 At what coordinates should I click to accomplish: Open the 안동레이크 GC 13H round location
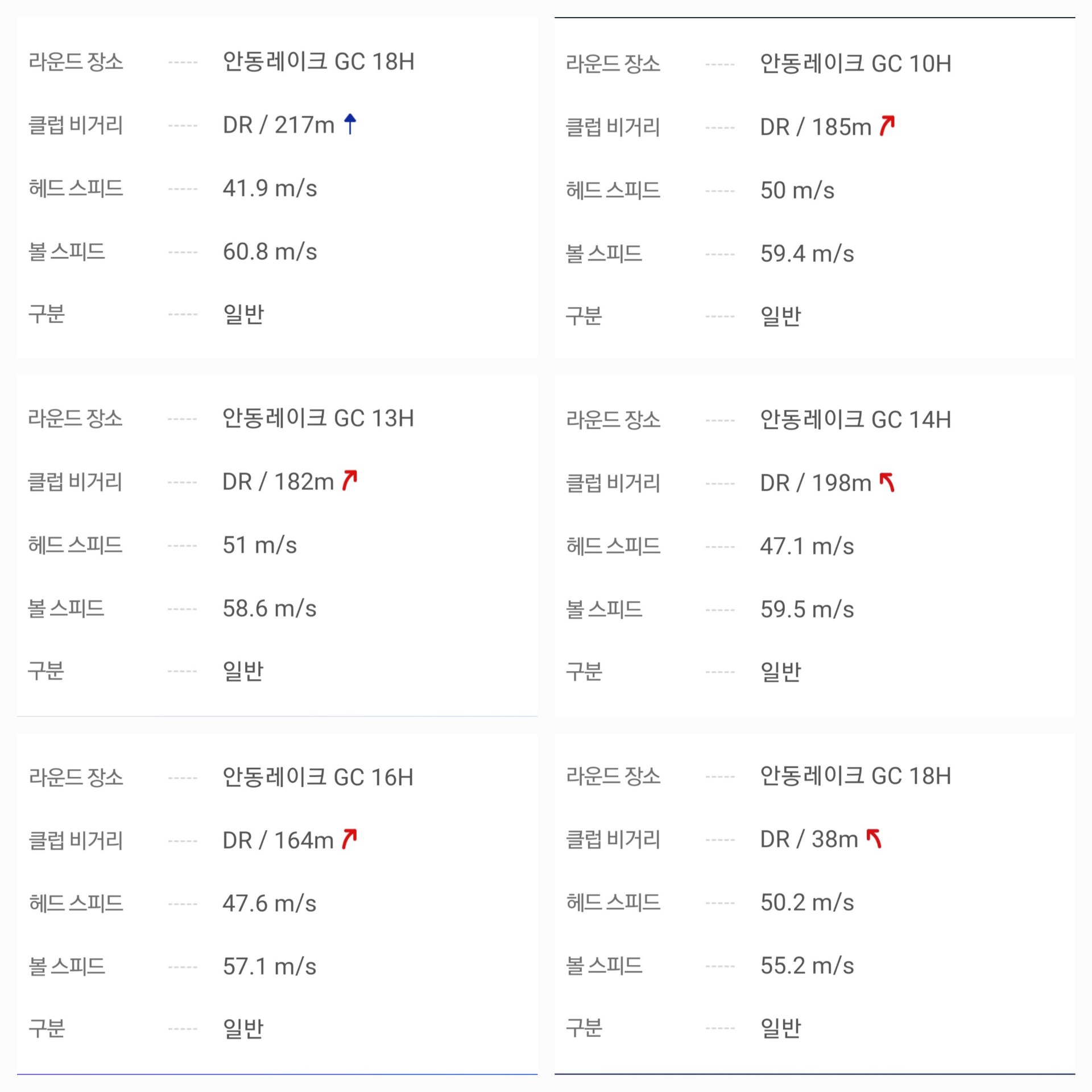(x=318, y=419)
